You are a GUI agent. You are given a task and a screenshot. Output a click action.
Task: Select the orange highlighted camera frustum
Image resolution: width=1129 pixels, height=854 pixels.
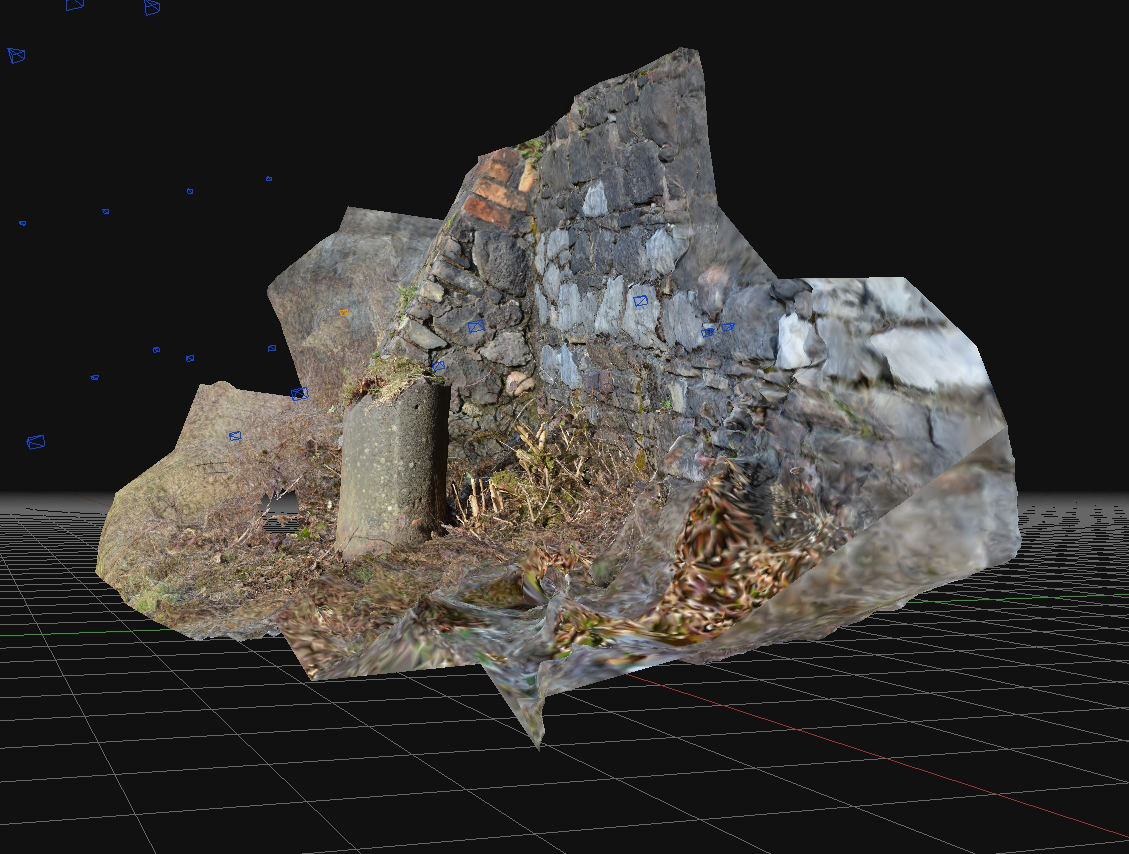click(344, 313)
